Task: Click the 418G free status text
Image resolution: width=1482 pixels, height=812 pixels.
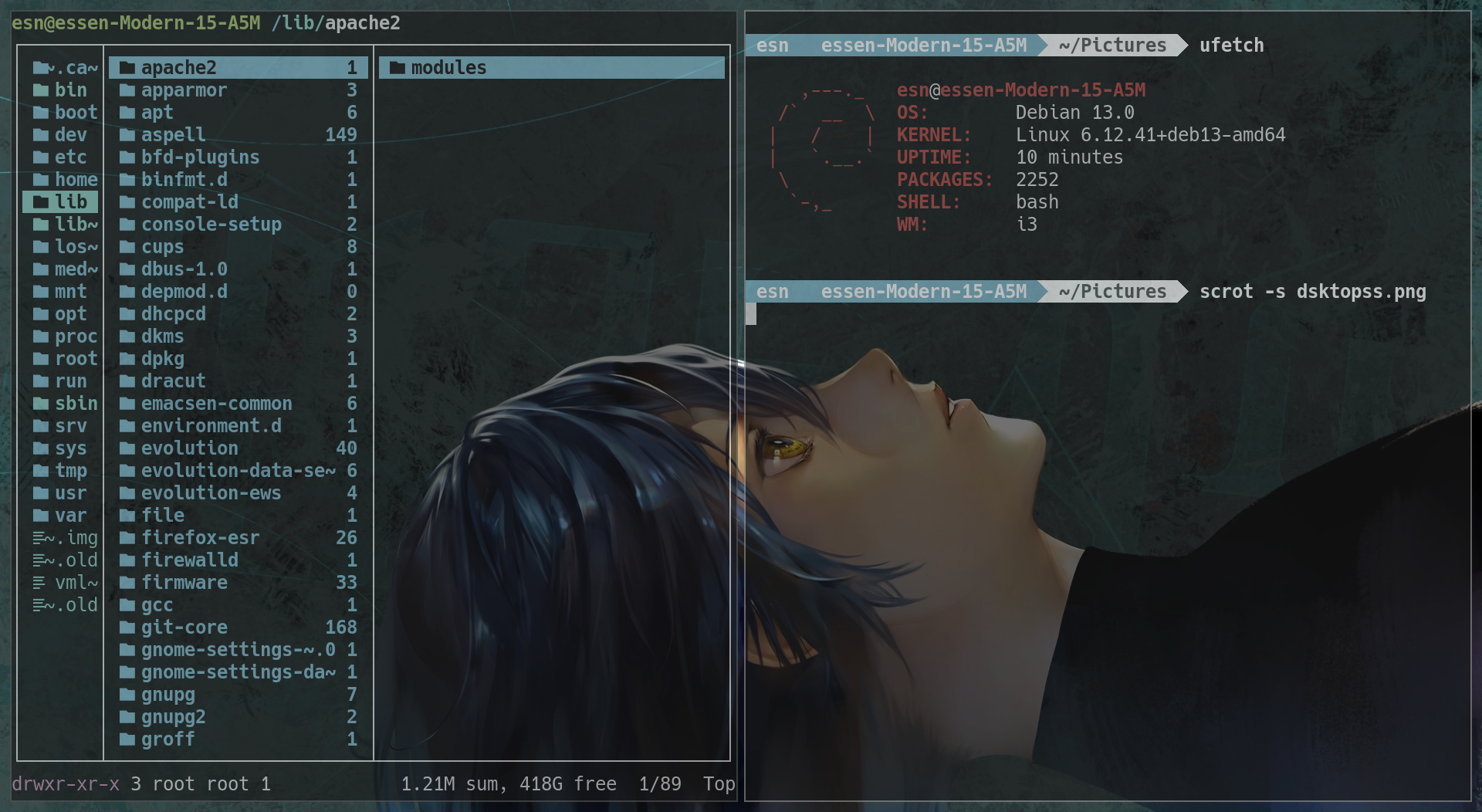Action: coord(568,784)
